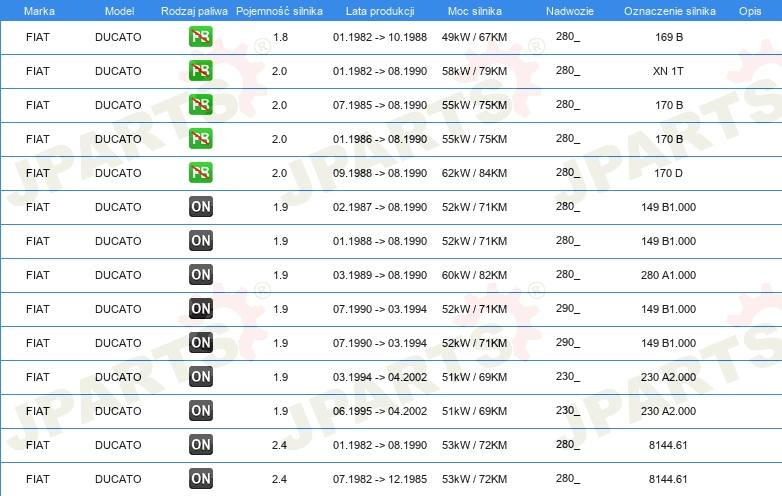The image size is (782, 496).
Task: Click 51kW / 69KM in the 06.1995 row
Action: click(474, 411)
